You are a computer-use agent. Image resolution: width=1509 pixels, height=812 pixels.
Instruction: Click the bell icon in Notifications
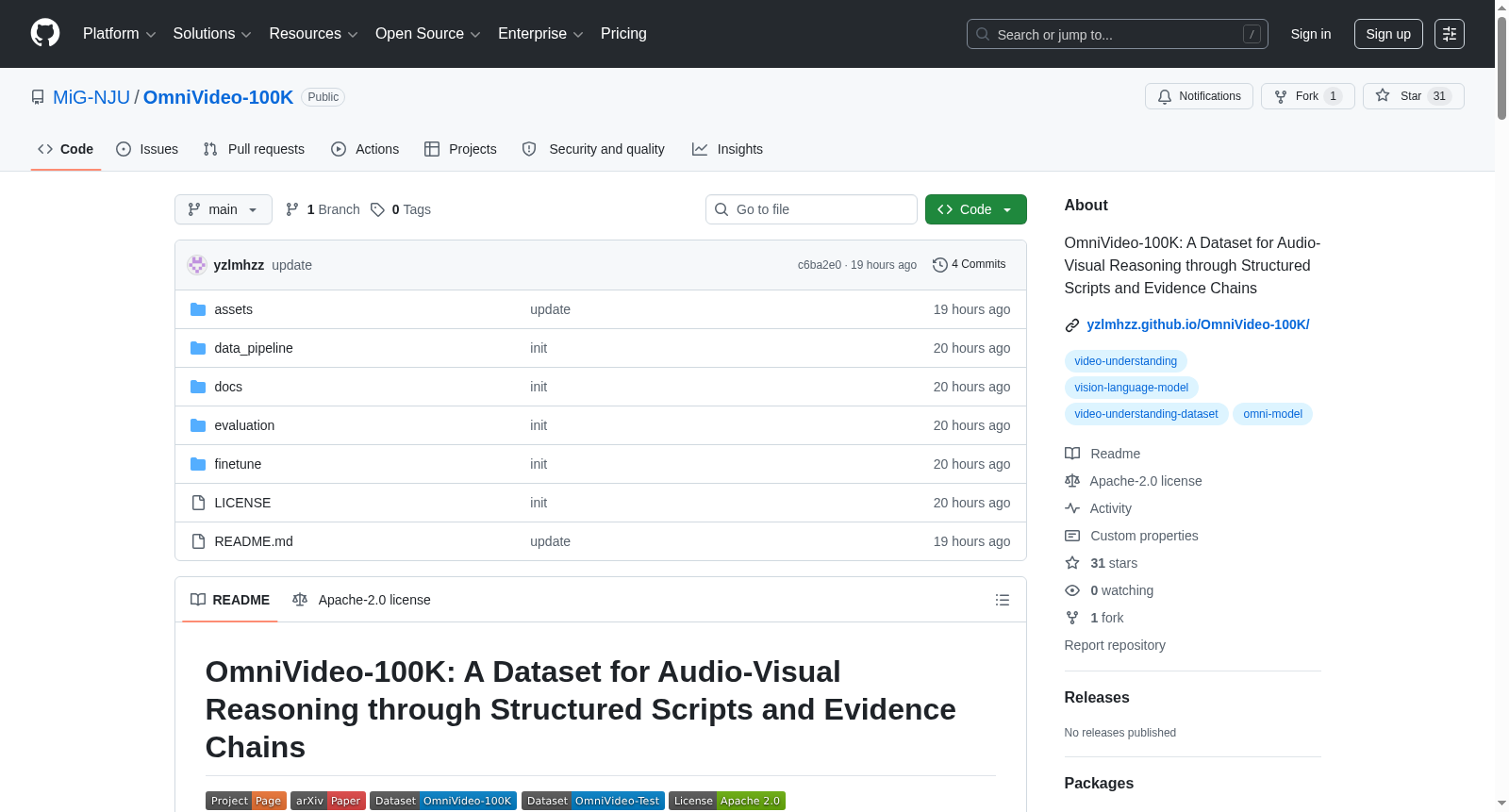[1165, 96]
